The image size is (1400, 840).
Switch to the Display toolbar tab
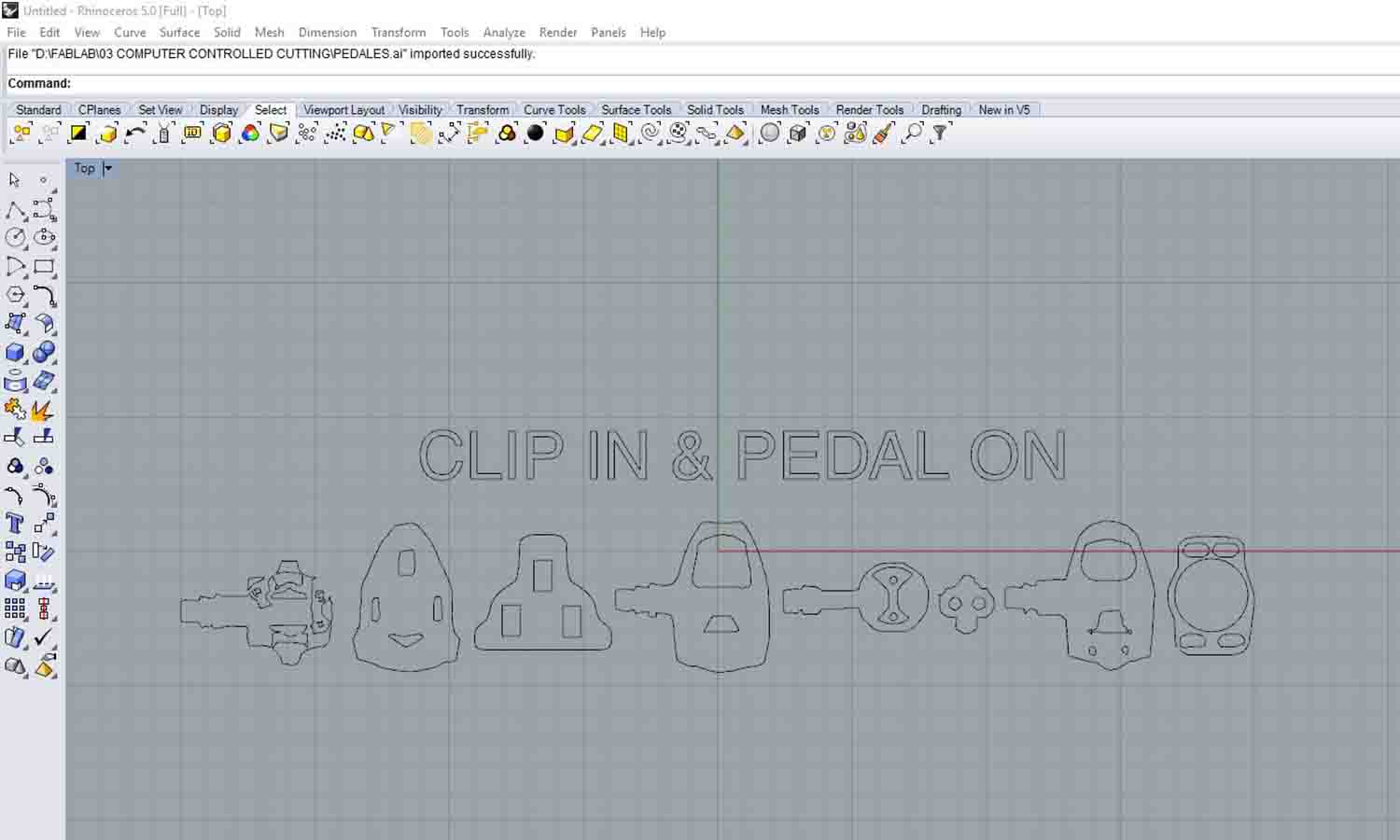point(218,109)
